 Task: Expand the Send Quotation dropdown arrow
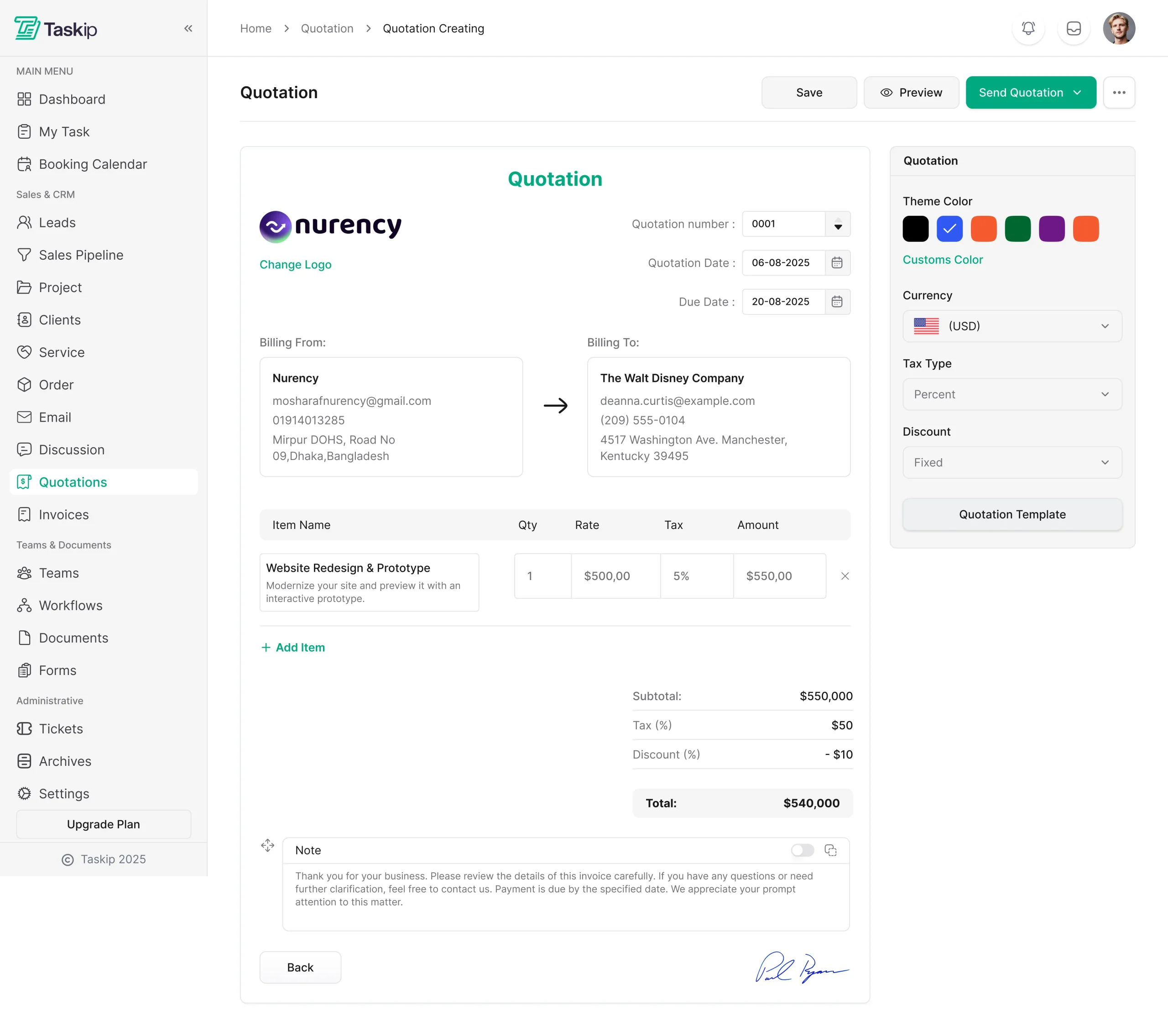coord(1077,93)
